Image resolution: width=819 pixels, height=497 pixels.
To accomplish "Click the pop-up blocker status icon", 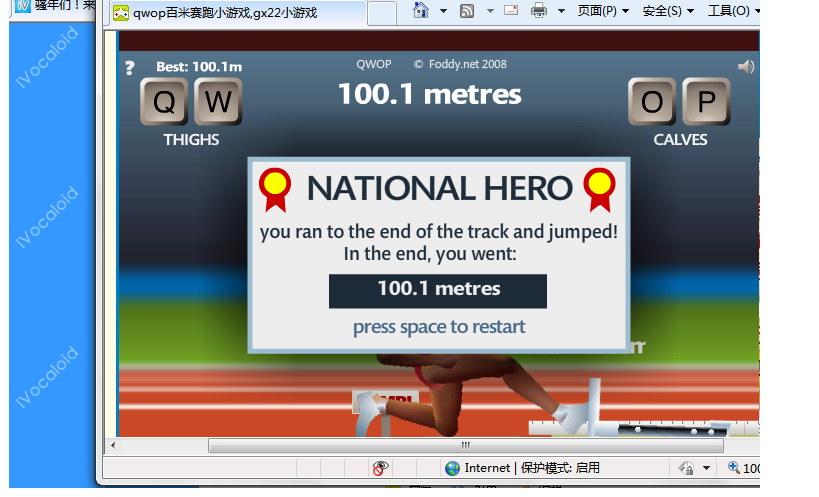I will [x=380, y=468].
